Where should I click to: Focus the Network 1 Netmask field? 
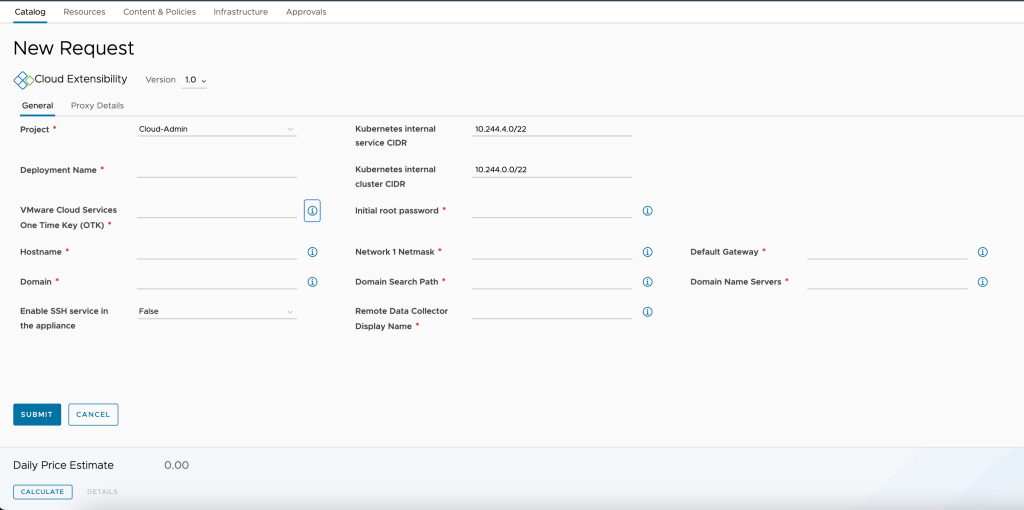(x=552, y=251)
